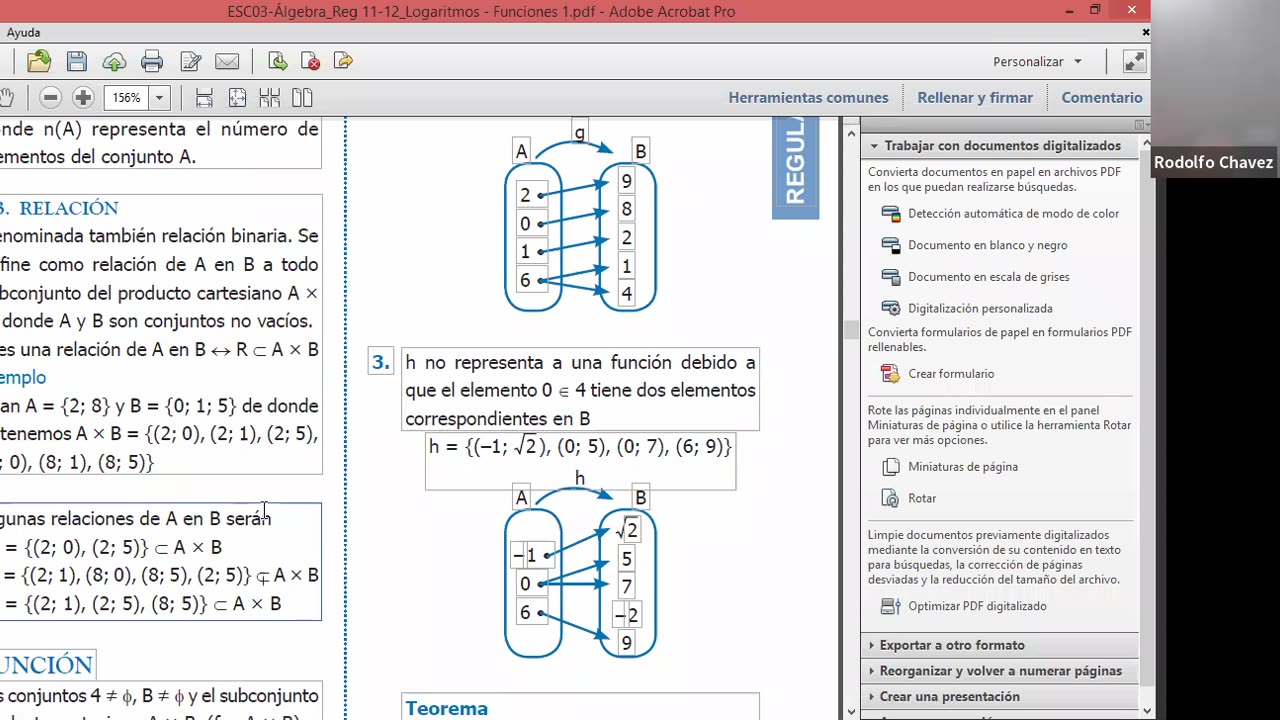Open the Personalizar dropdown
1280x720 pixels.
(1037, 62)
